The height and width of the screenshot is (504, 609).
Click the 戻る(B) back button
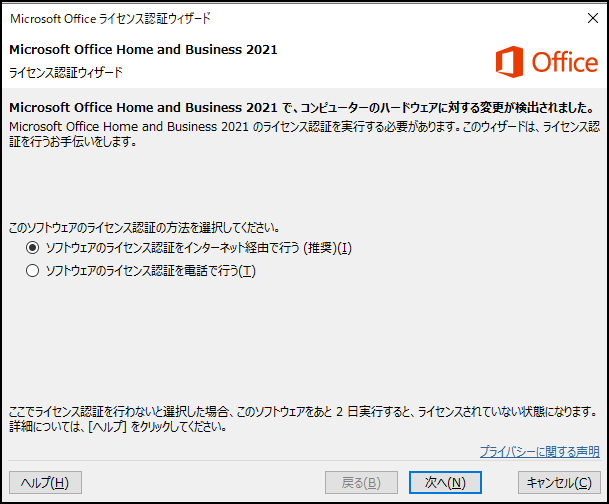361,482
